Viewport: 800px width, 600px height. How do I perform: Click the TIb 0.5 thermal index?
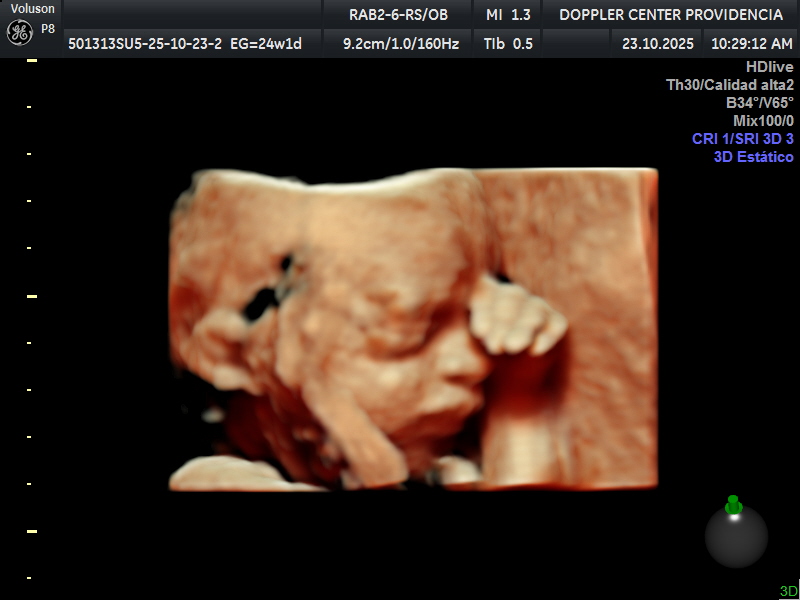point(508,43)
